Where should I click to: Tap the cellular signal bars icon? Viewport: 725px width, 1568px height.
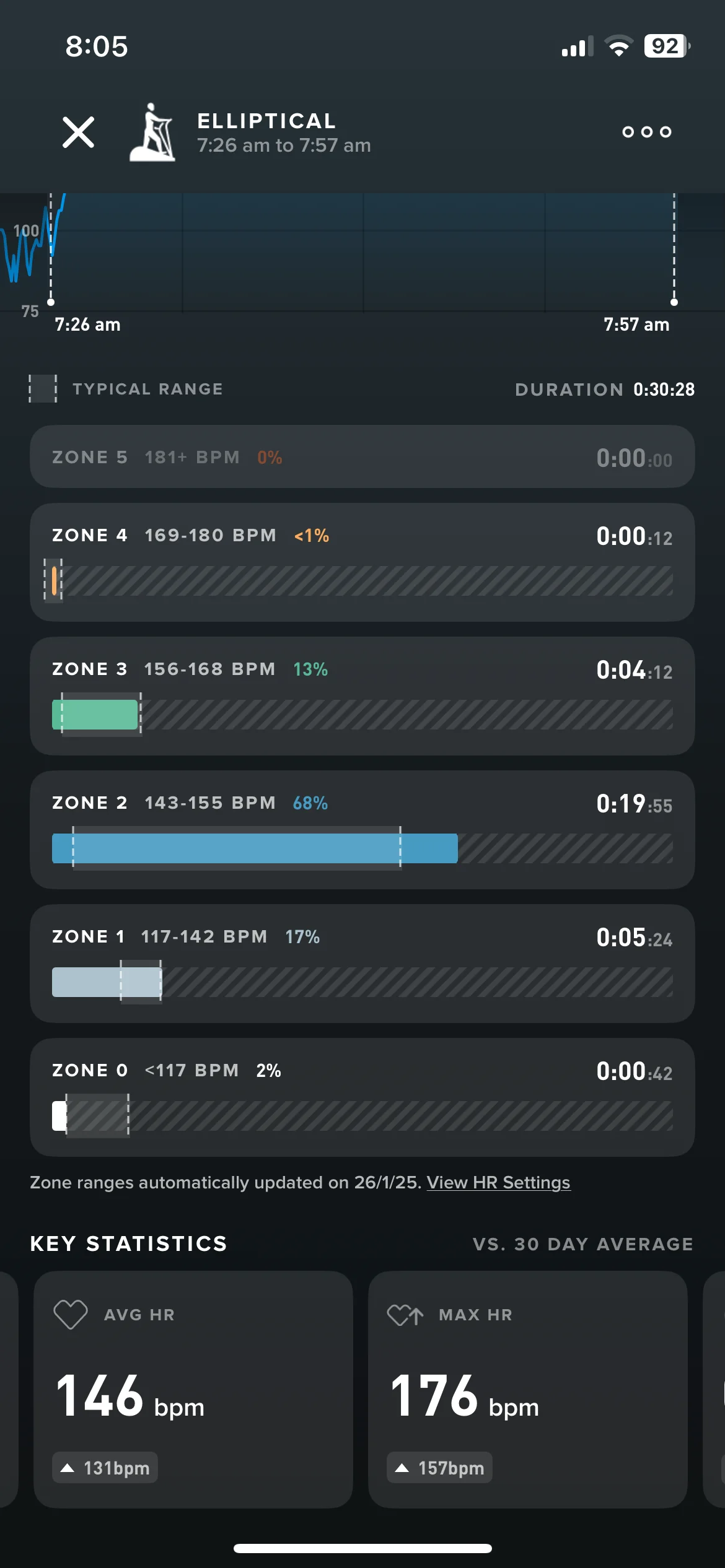click(x=578, y=46)
